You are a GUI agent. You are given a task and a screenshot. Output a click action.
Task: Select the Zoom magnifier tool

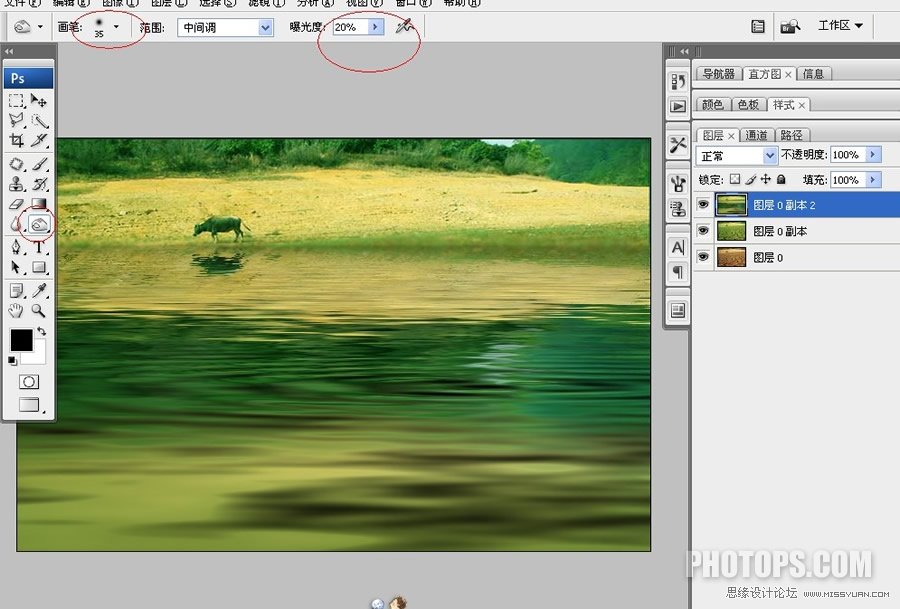point(38,311)
